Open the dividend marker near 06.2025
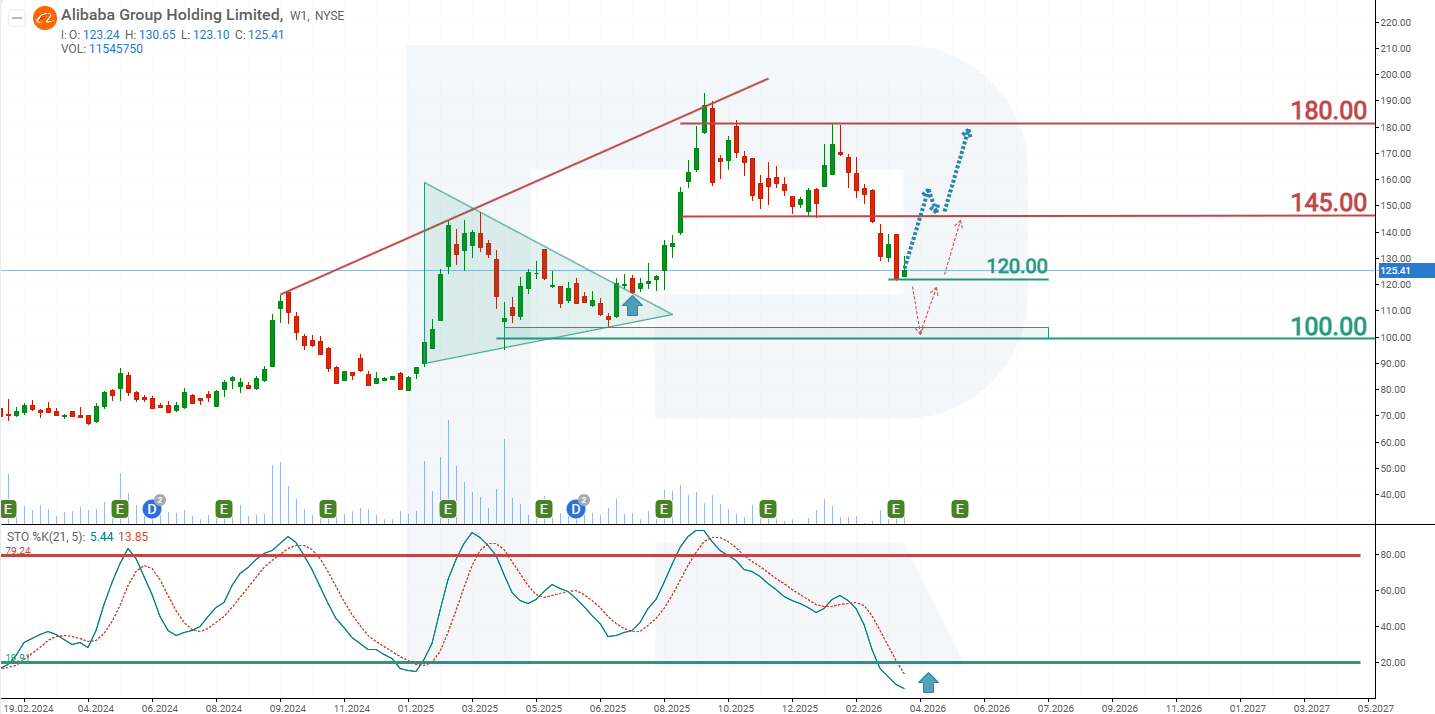This screenshot has height=714, width=1435. (577, 509)
